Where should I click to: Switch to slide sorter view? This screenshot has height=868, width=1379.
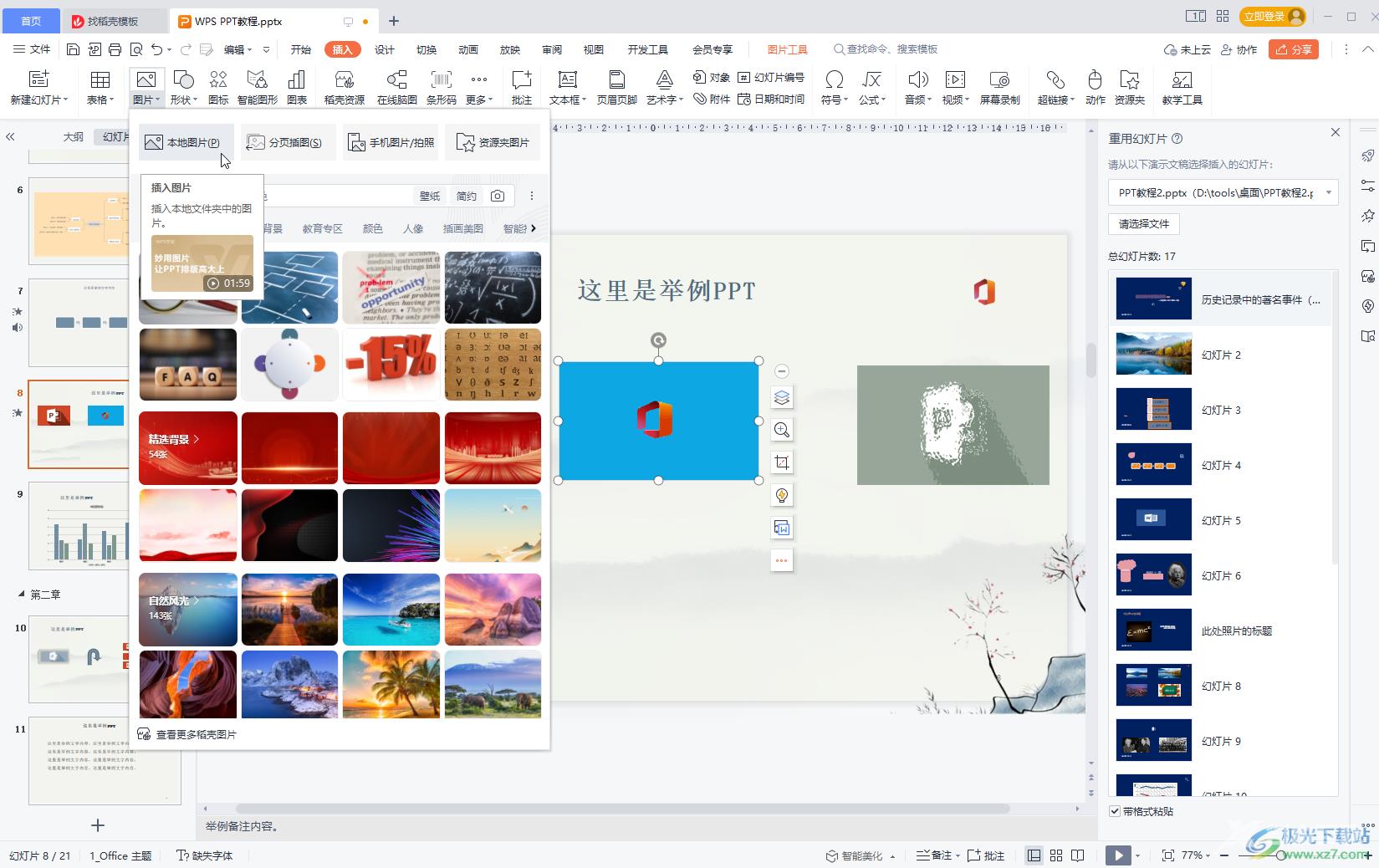point(1056,855)
